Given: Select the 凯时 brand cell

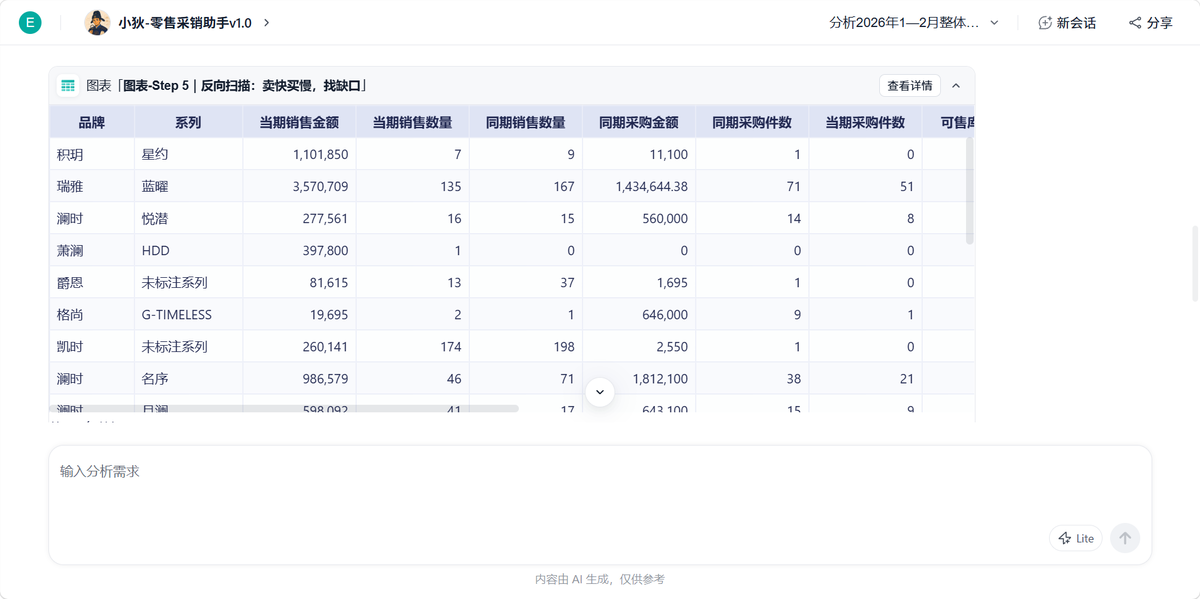Looking at the screenshot, I should tap(92, 346).
